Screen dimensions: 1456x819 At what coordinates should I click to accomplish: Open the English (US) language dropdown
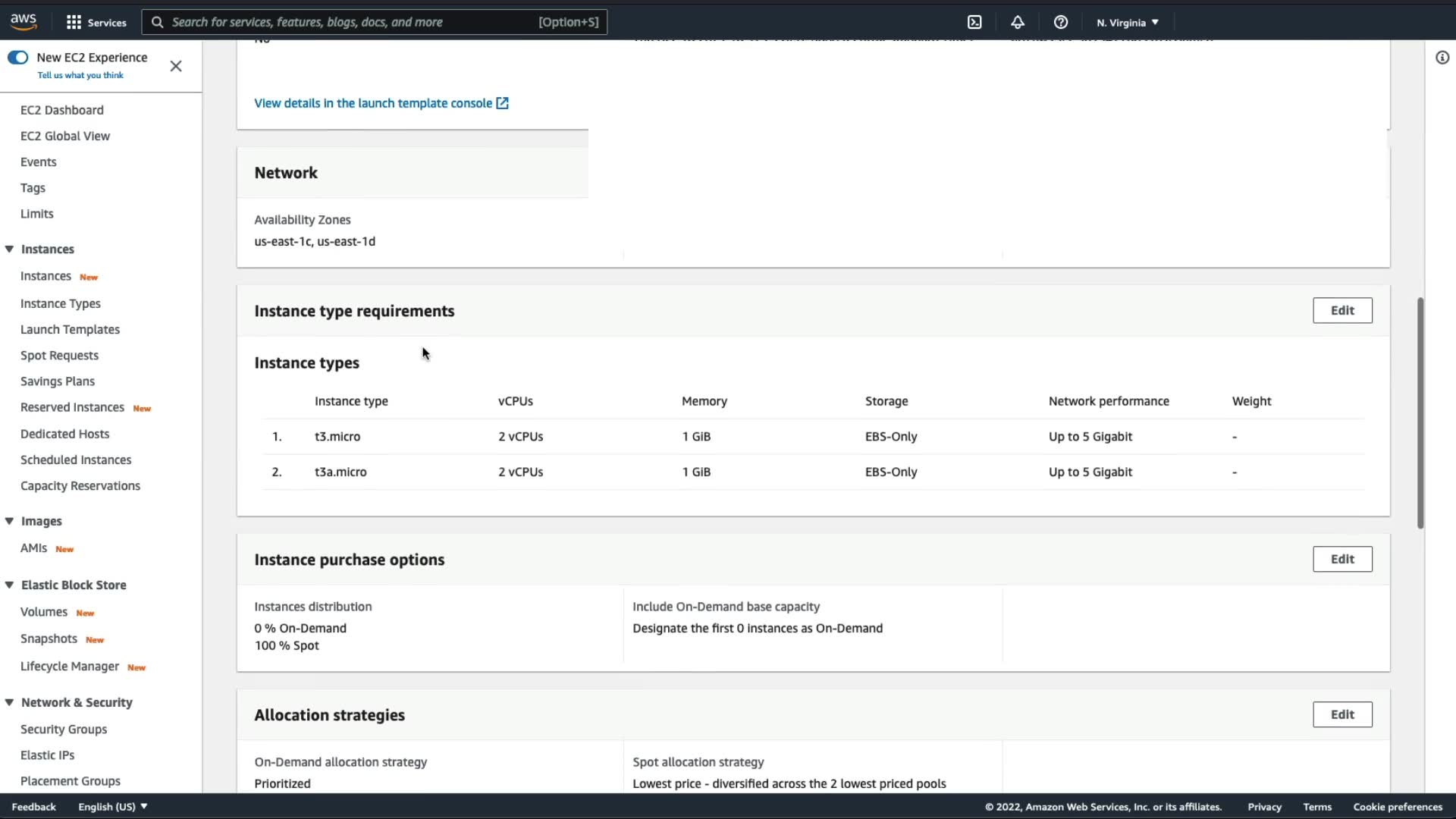(x=113, y=807)
